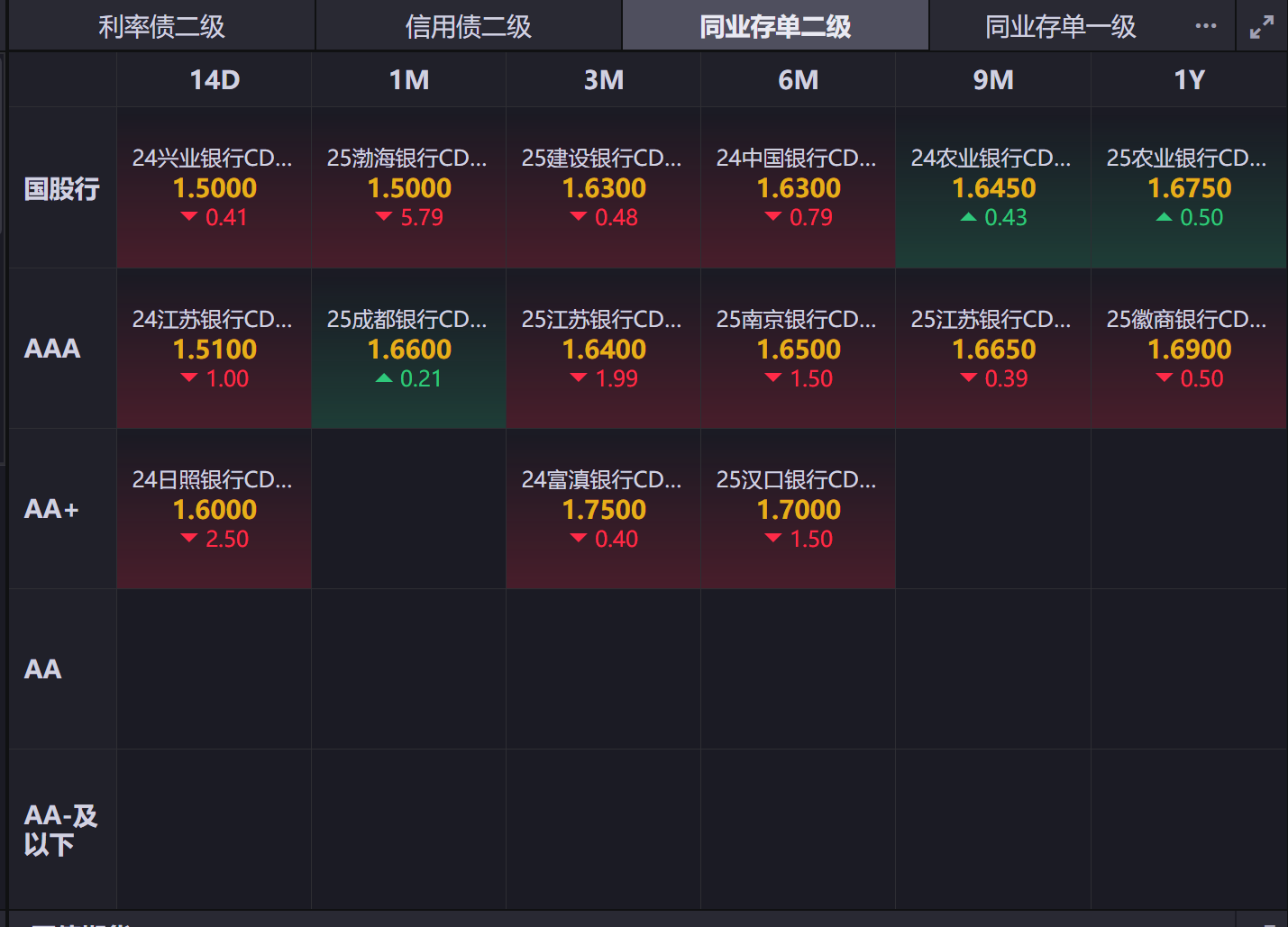Open 24农业银行CD cell at 1.6450
Screen dimensions: 1288x927
pyautogui.click(x=993, y=187)
